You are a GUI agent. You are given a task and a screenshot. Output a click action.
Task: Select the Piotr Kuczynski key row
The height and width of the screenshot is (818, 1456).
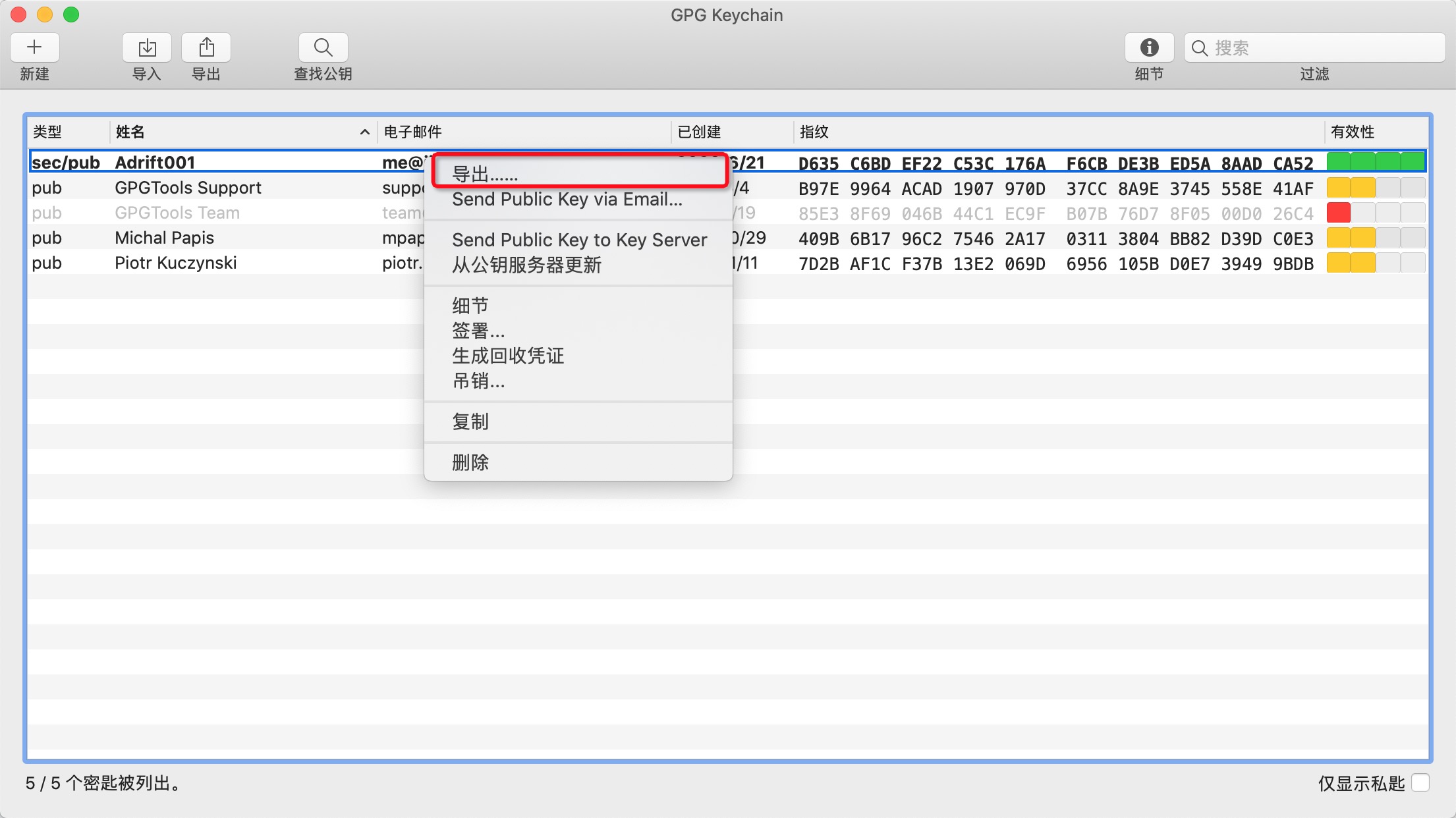(175, 263)
